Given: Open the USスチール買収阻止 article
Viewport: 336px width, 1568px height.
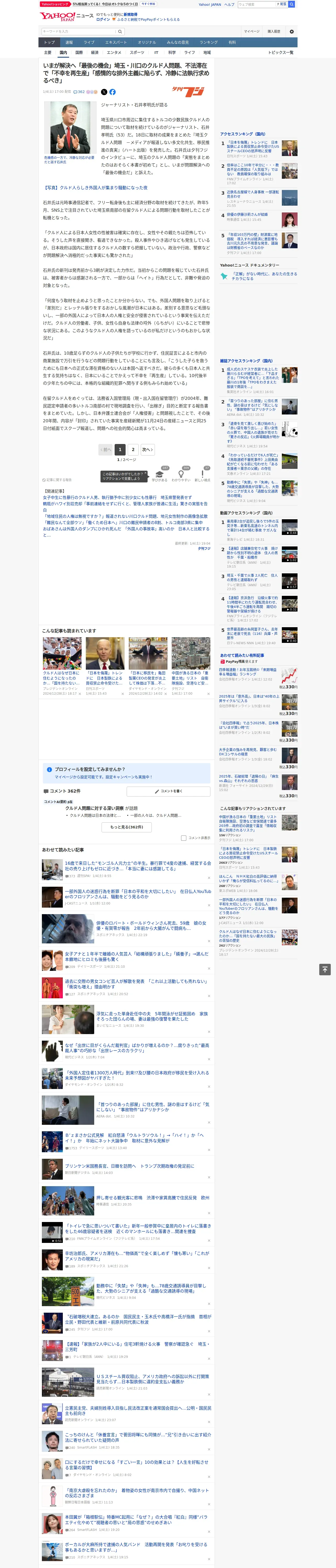Looking at the screenshot, I should pyautogui.click(x=153, y=1379).
